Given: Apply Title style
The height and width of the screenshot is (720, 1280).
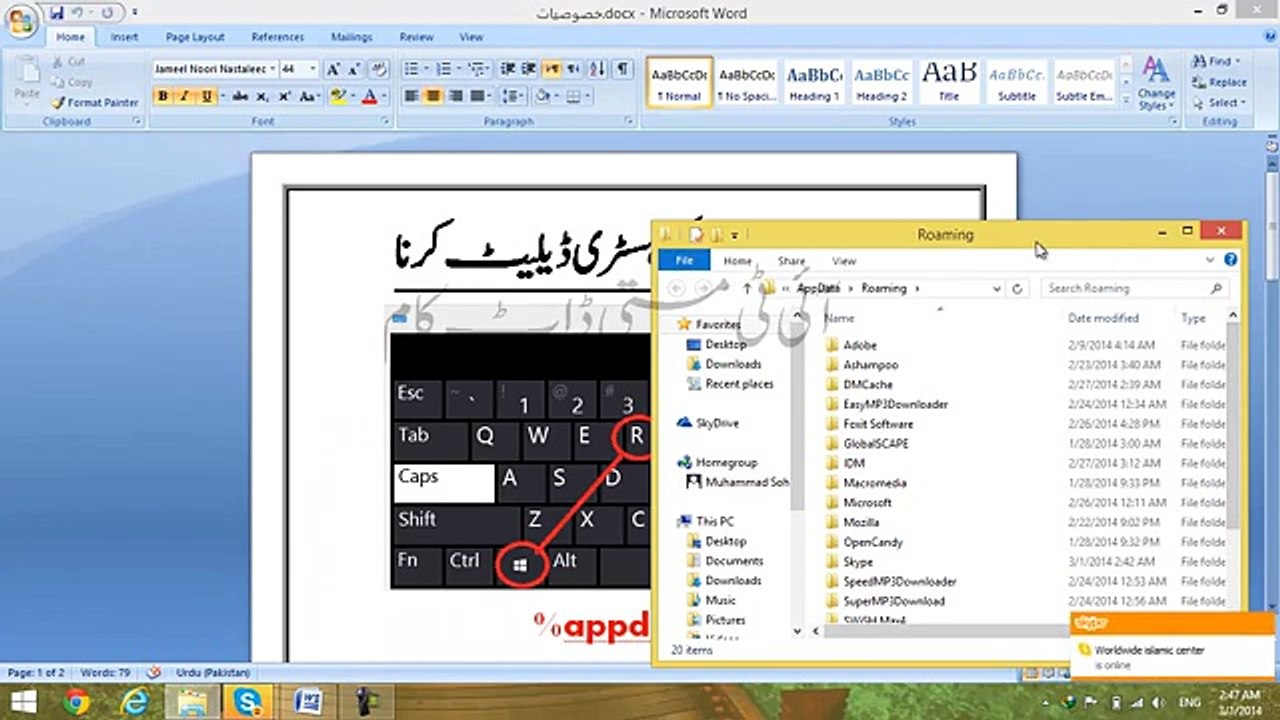Looking at the screenshot, I should 949,81.
